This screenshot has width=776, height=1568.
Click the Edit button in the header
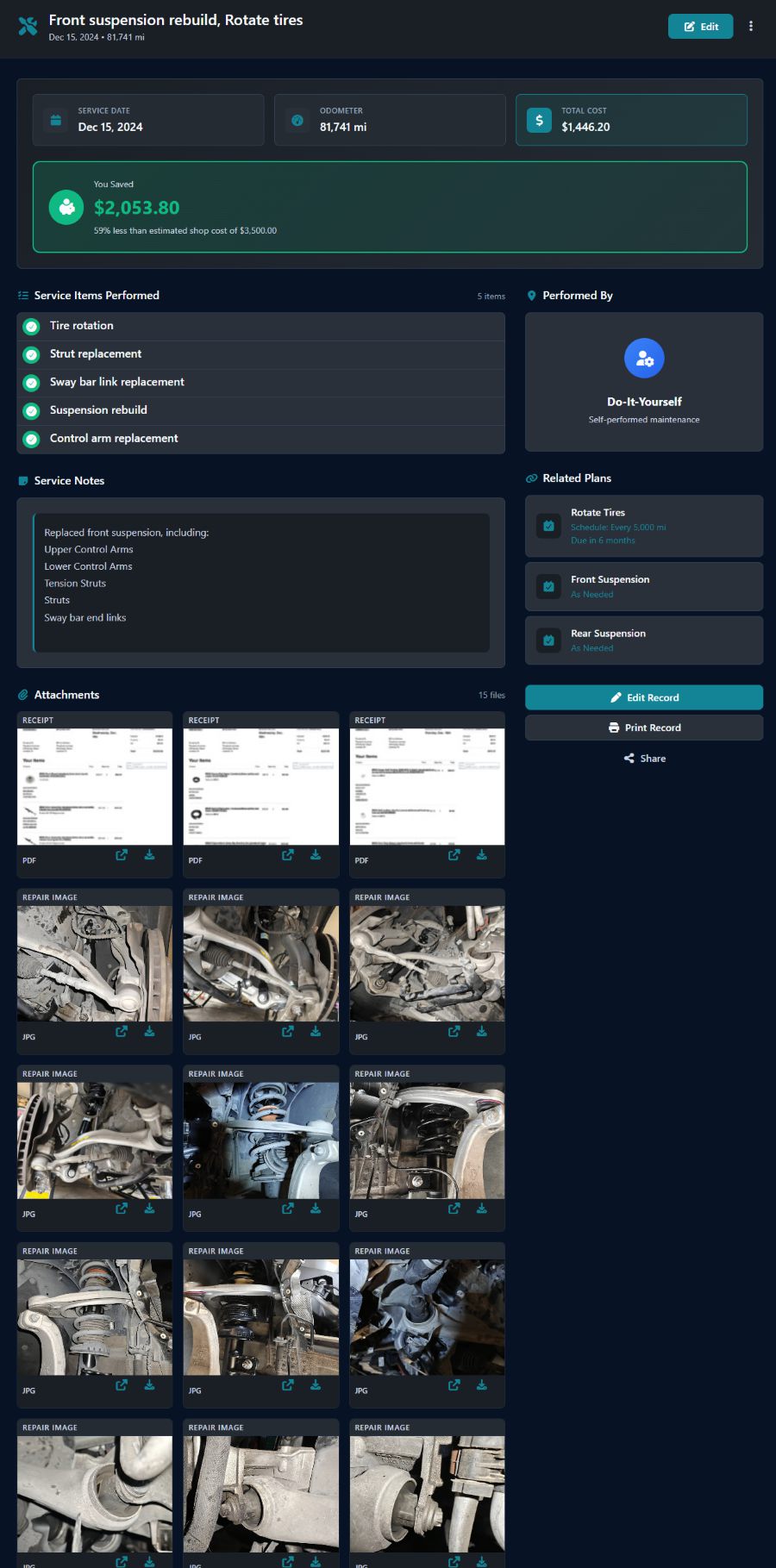tap(700, 27)
